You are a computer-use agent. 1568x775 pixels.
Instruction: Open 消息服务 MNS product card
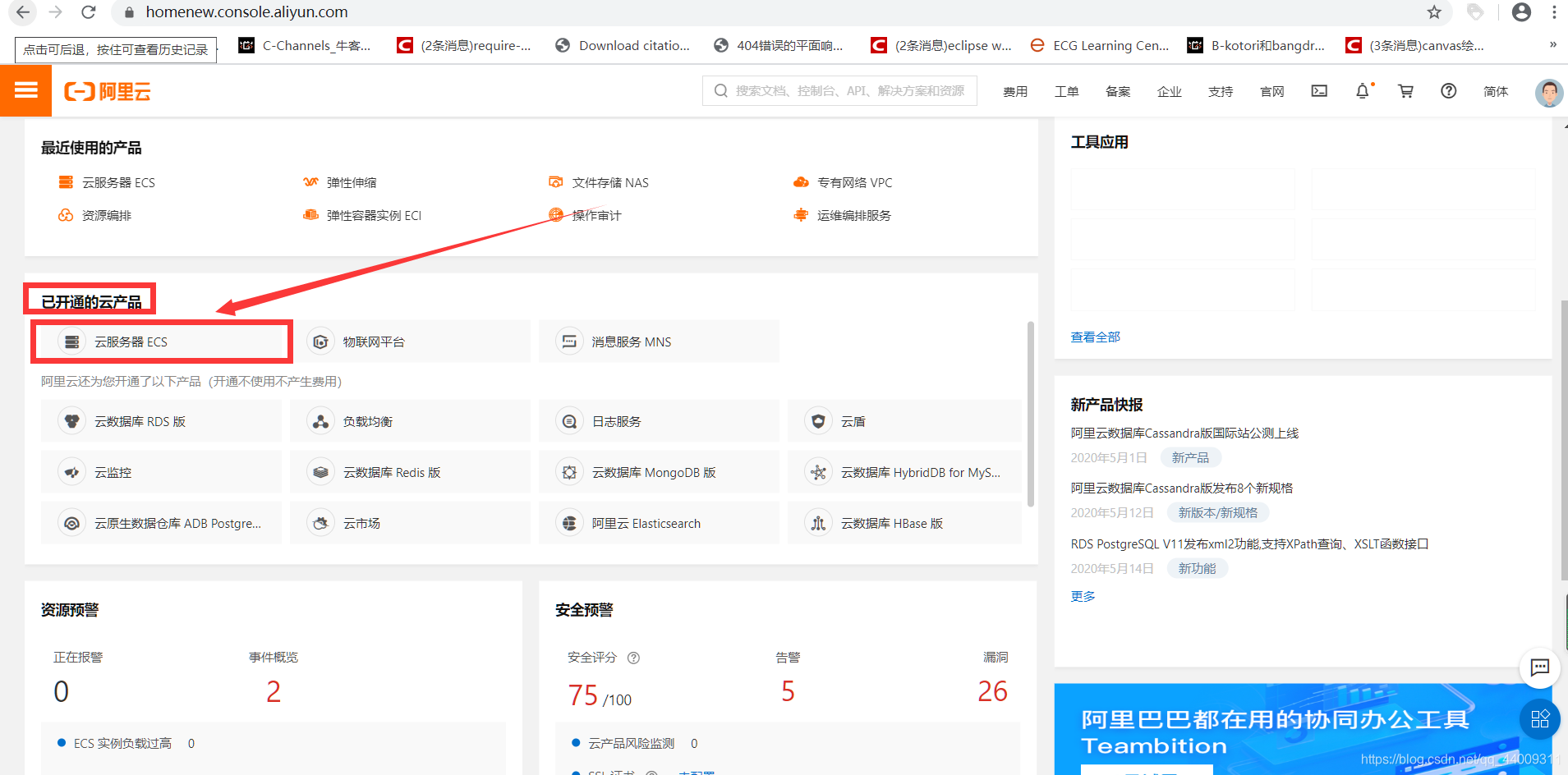[659, 342]
